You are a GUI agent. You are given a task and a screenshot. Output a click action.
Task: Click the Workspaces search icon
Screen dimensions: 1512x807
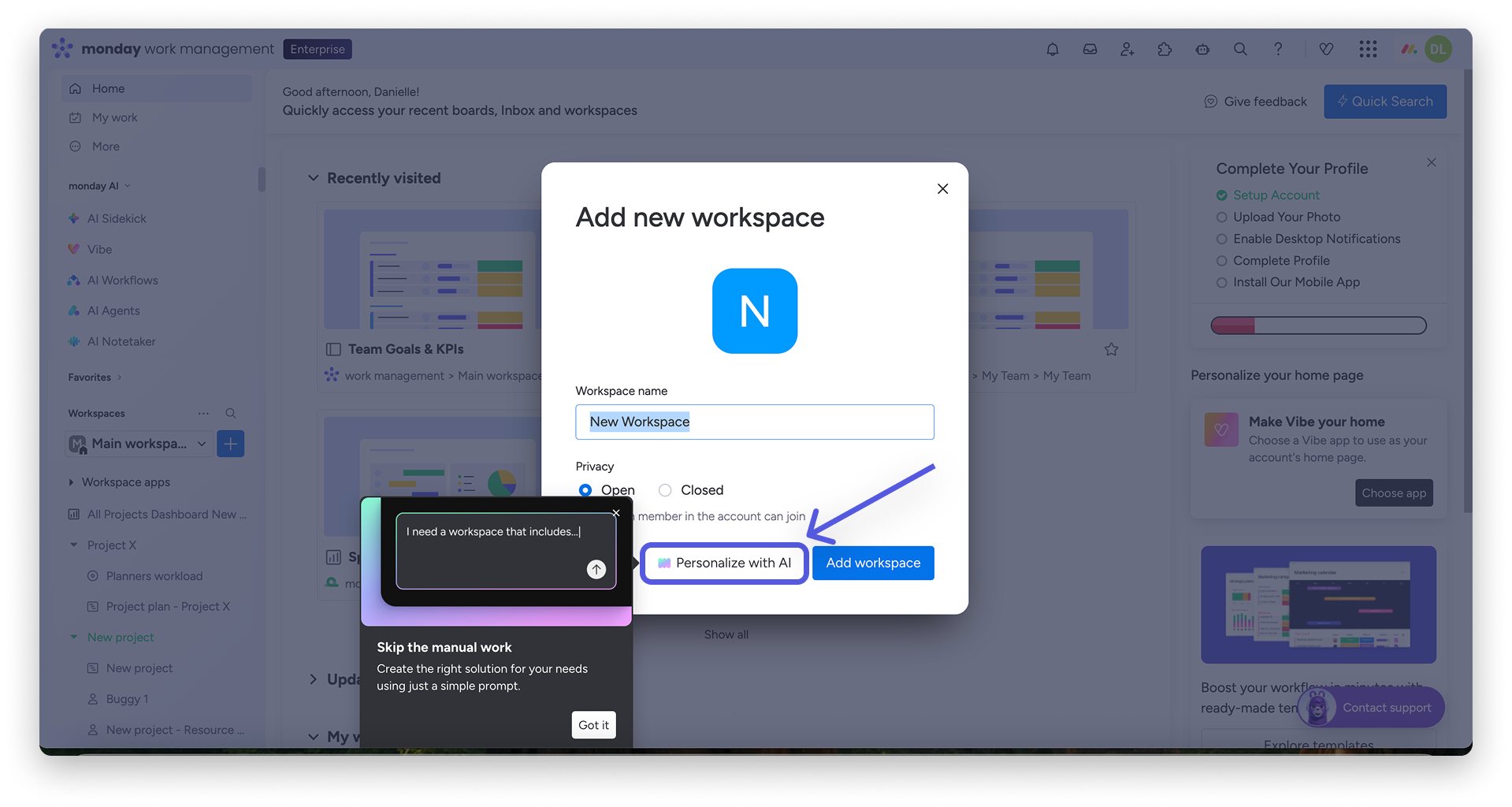(x=231, y=413)
